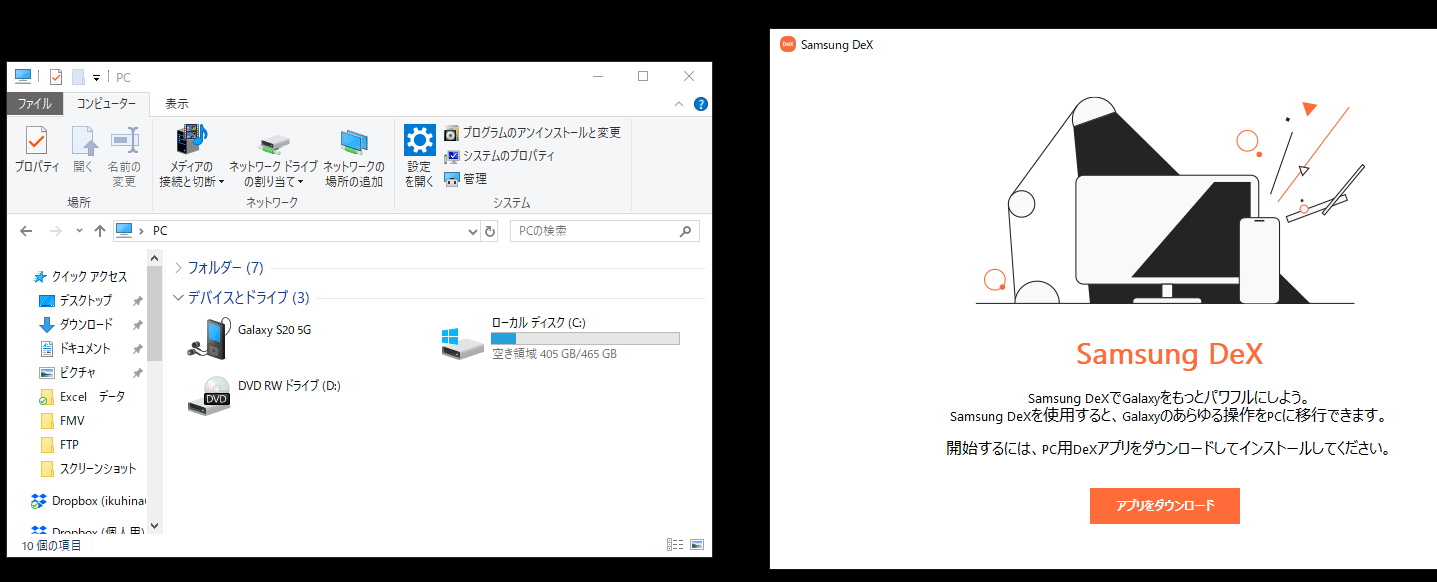Click the Up one level arrow
This screenshot has height=582, width=1437.
pyautogui.click(x=100, y=231)
